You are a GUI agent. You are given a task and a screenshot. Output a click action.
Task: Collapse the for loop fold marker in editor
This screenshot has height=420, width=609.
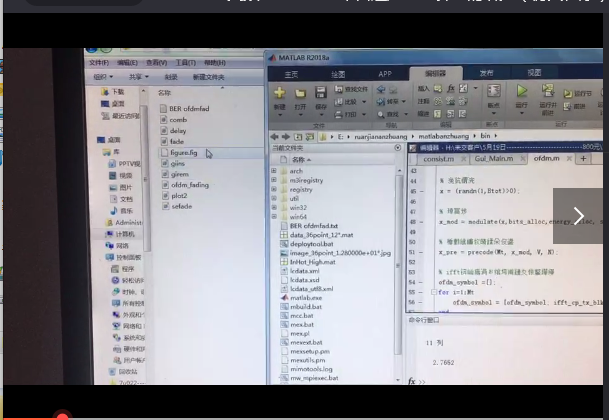tap(434, 292)
